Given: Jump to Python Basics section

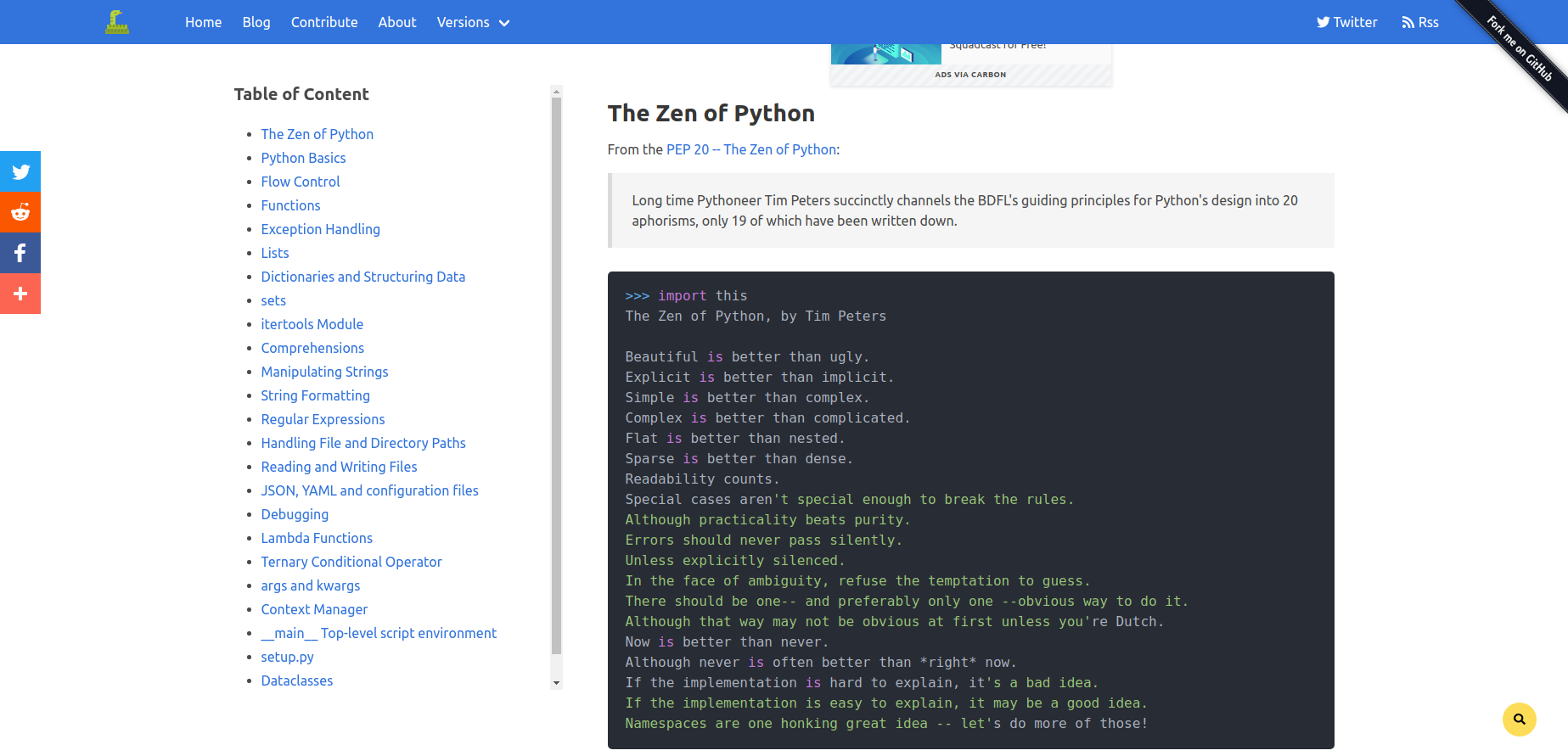Looking at the screenshot, I should click(x=303, y=158).
